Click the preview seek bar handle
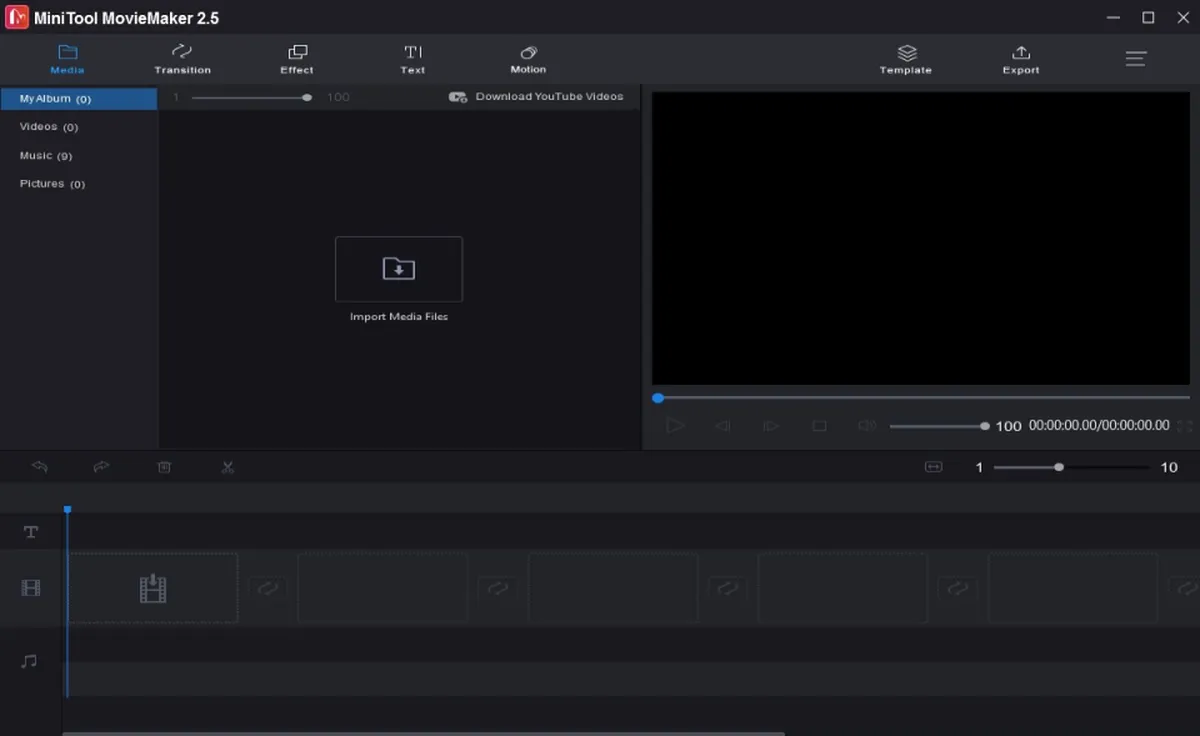This screenshot has width=1200, height=736. point(658,398)
